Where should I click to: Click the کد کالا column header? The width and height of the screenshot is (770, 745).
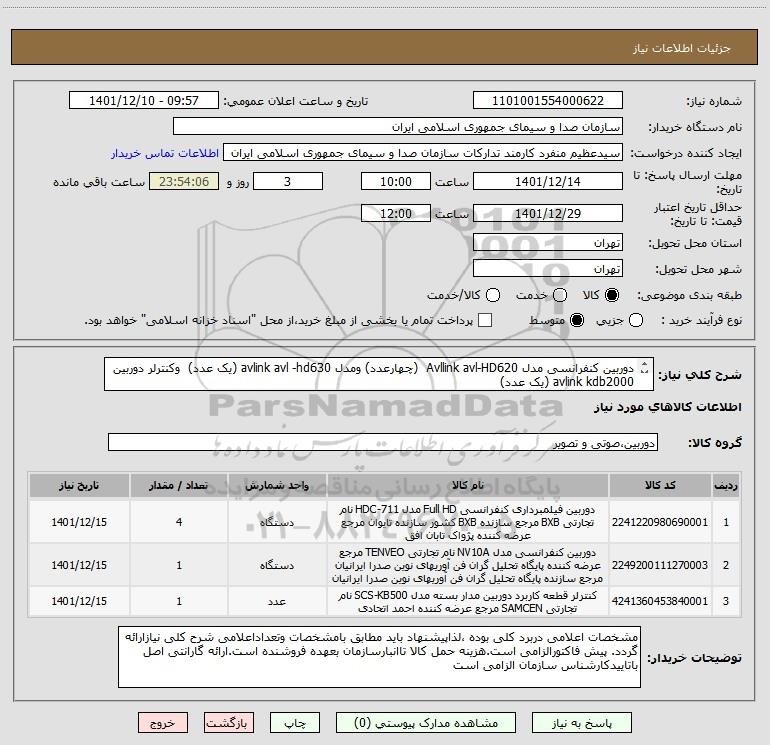point(660,486)
